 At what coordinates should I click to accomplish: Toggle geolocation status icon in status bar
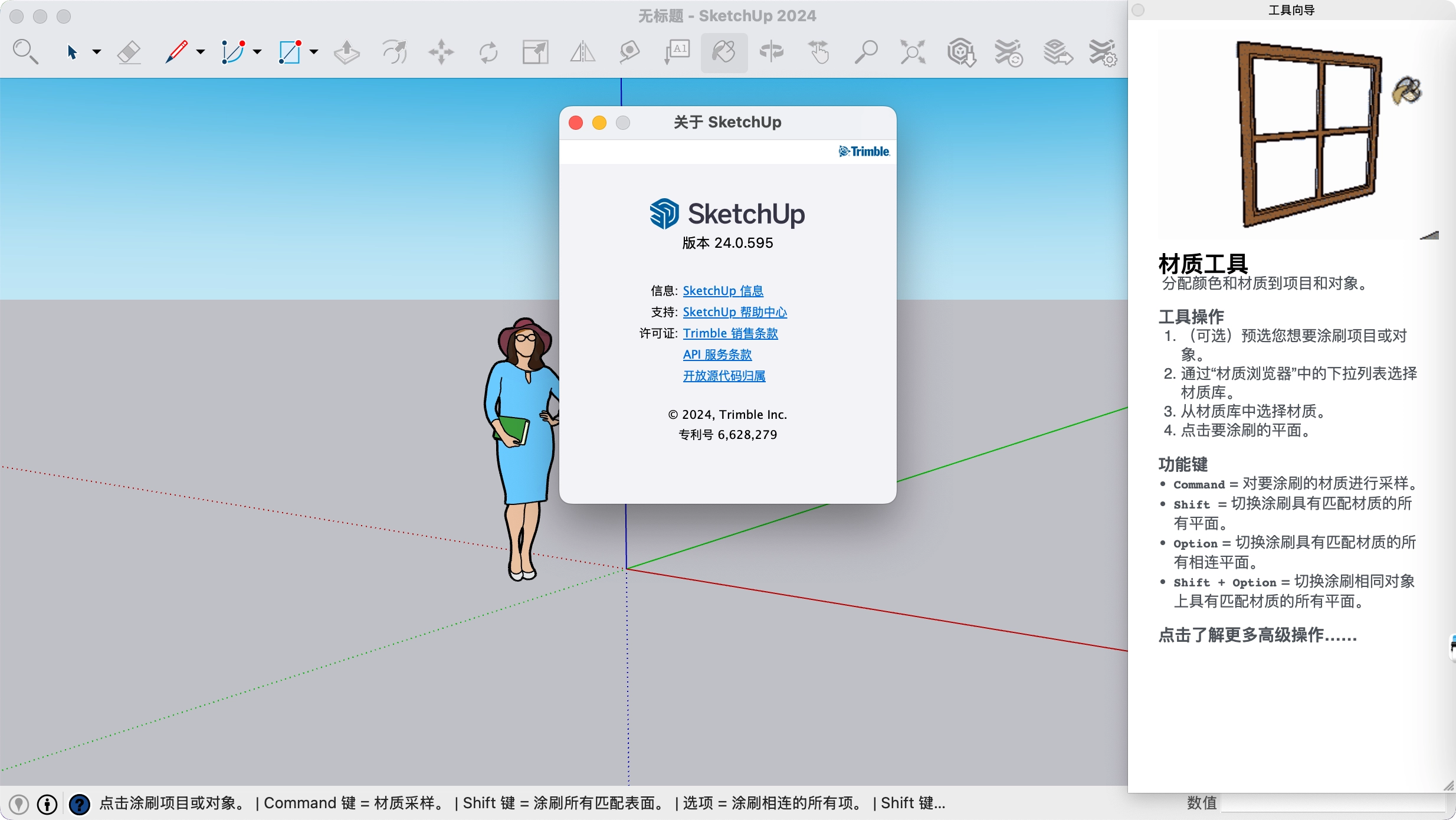tap(19, 803)
